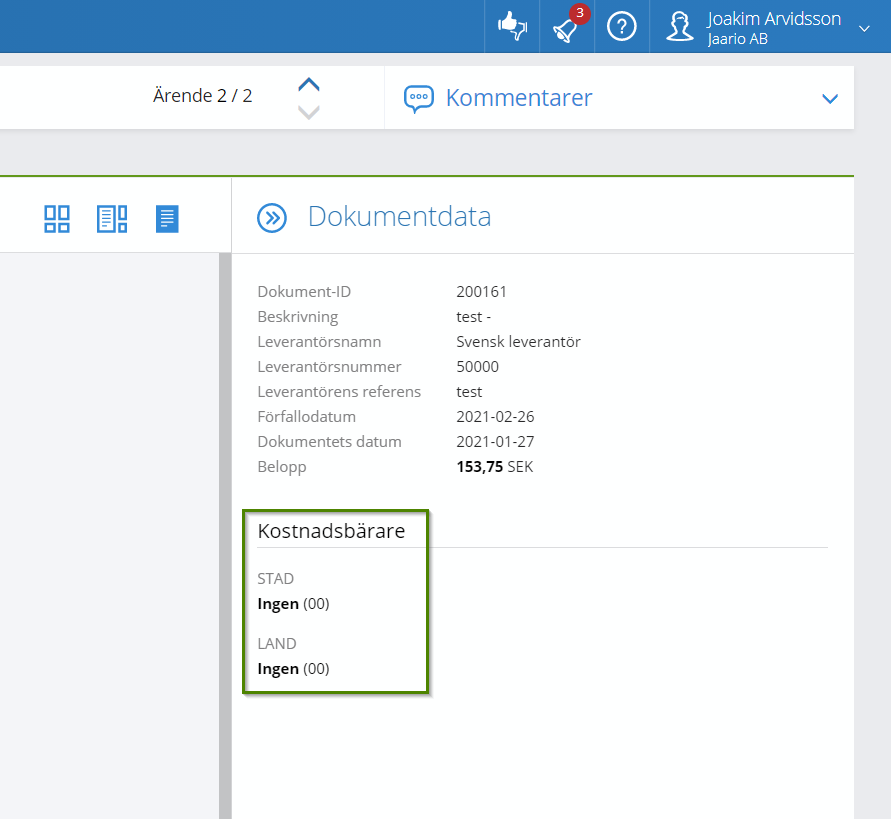Switch to the single document page view

point(167,219)
